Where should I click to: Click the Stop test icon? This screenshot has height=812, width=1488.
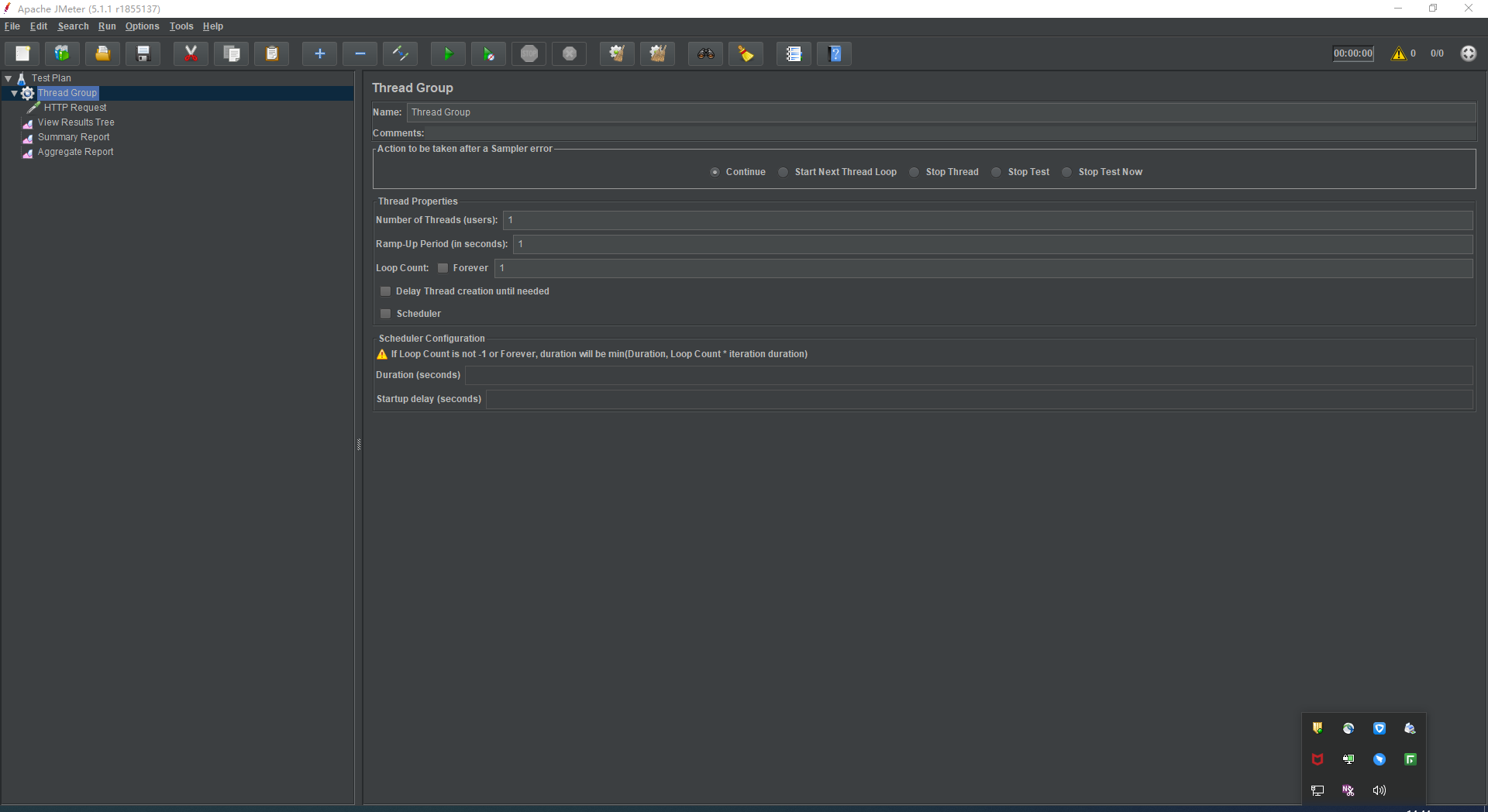[529, 53]
